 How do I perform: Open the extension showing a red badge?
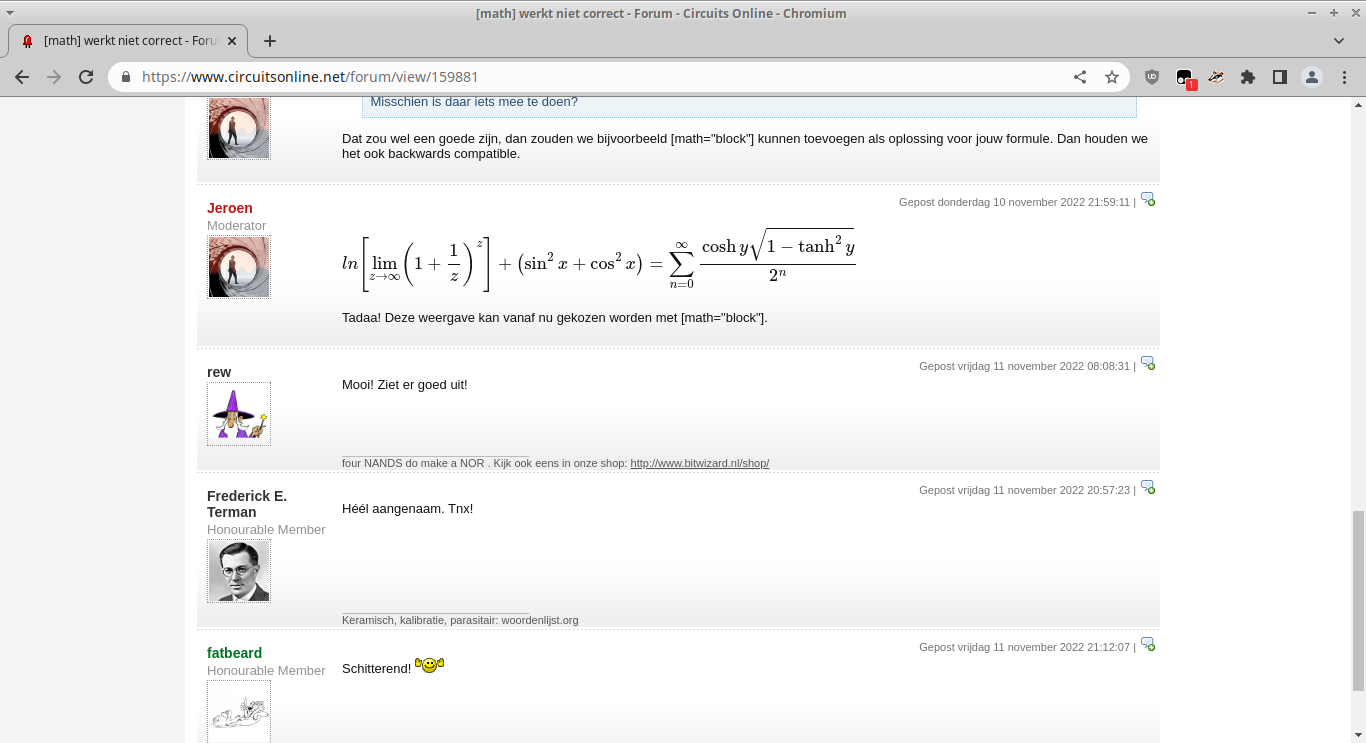pos(1185,78)
